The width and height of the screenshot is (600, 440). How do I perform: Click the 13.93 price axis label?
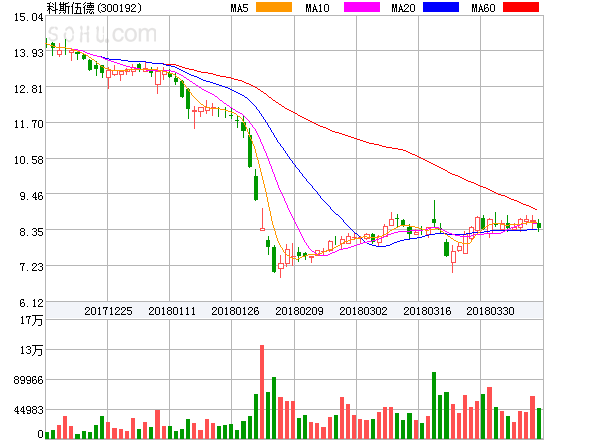tap(29, 53)
